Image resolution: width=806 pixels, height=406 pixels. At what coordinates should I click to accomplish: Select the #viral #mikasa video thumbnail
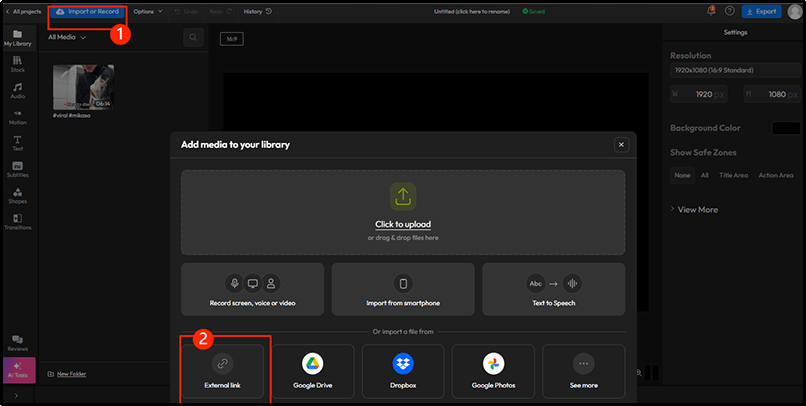(83, 87)
